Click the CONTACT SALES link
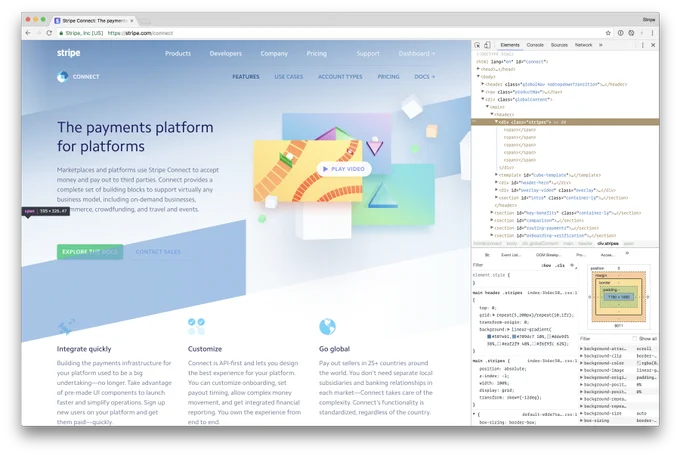Image resolution: width=680 pixels, height=456 pixels. 158,252
